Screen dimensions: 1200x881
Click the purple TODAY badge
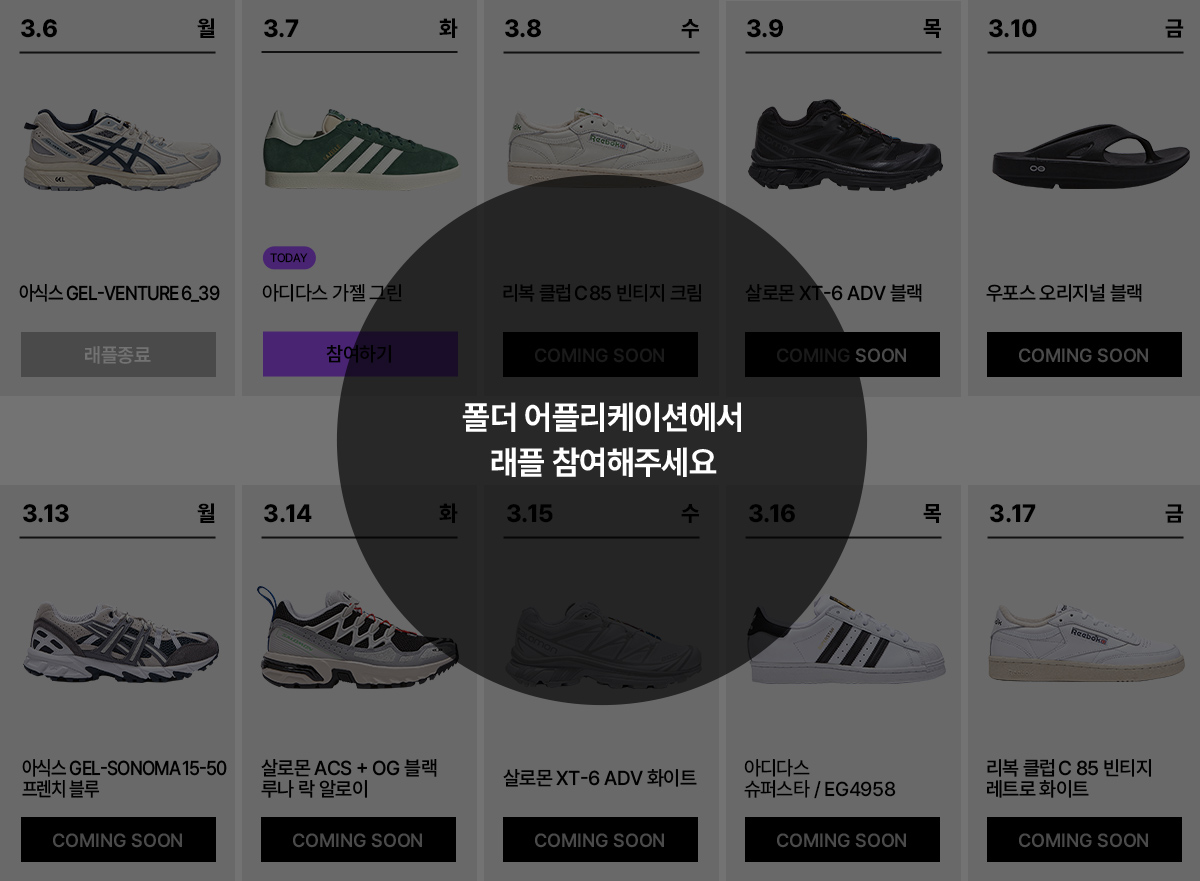289,258
